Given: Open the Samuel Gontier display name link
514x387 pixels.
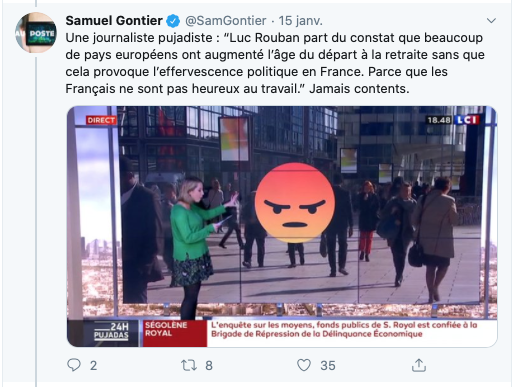Looking at the screenshot, I should pyautogui.click(x=114, y=21).
